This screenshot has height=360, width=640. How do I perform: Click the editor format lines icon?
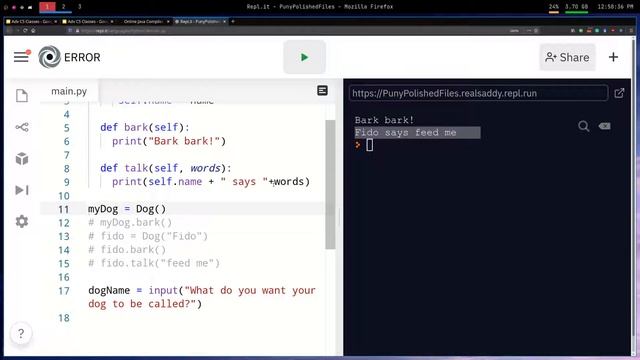[322, 90]
